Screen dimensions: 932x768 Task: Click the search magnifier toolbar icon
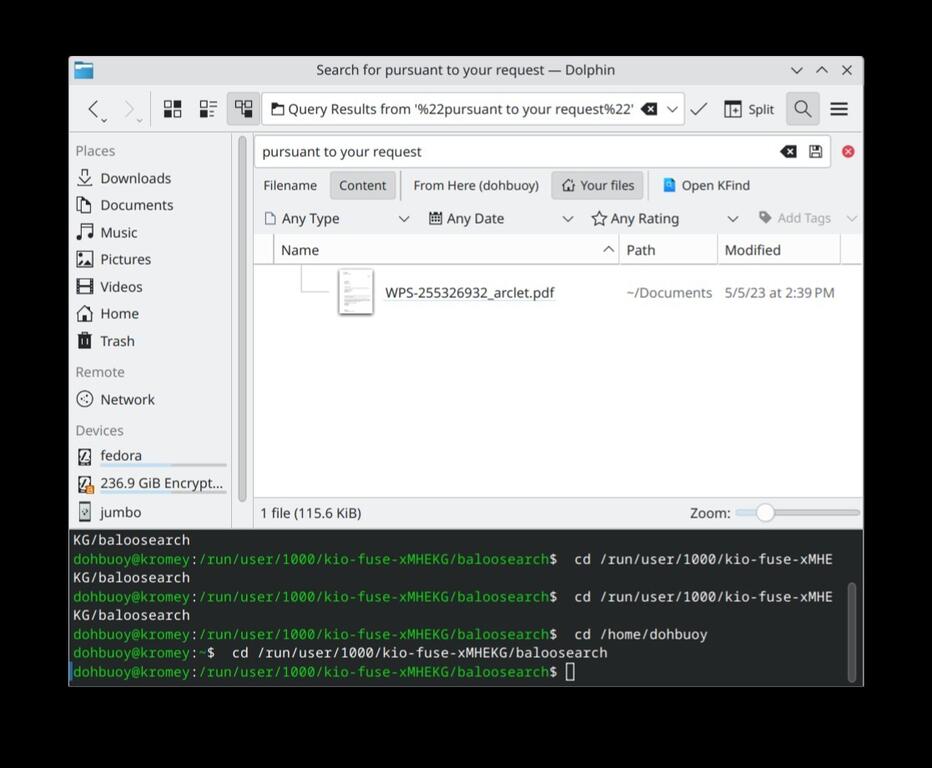(802, 109)
